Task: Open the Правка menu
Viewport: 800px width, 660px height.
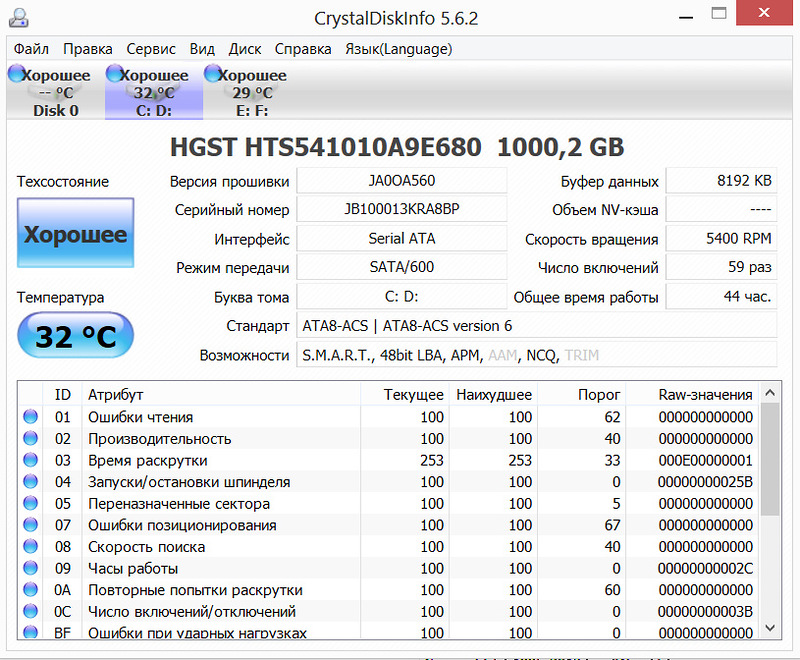Action: click(88, 49)
